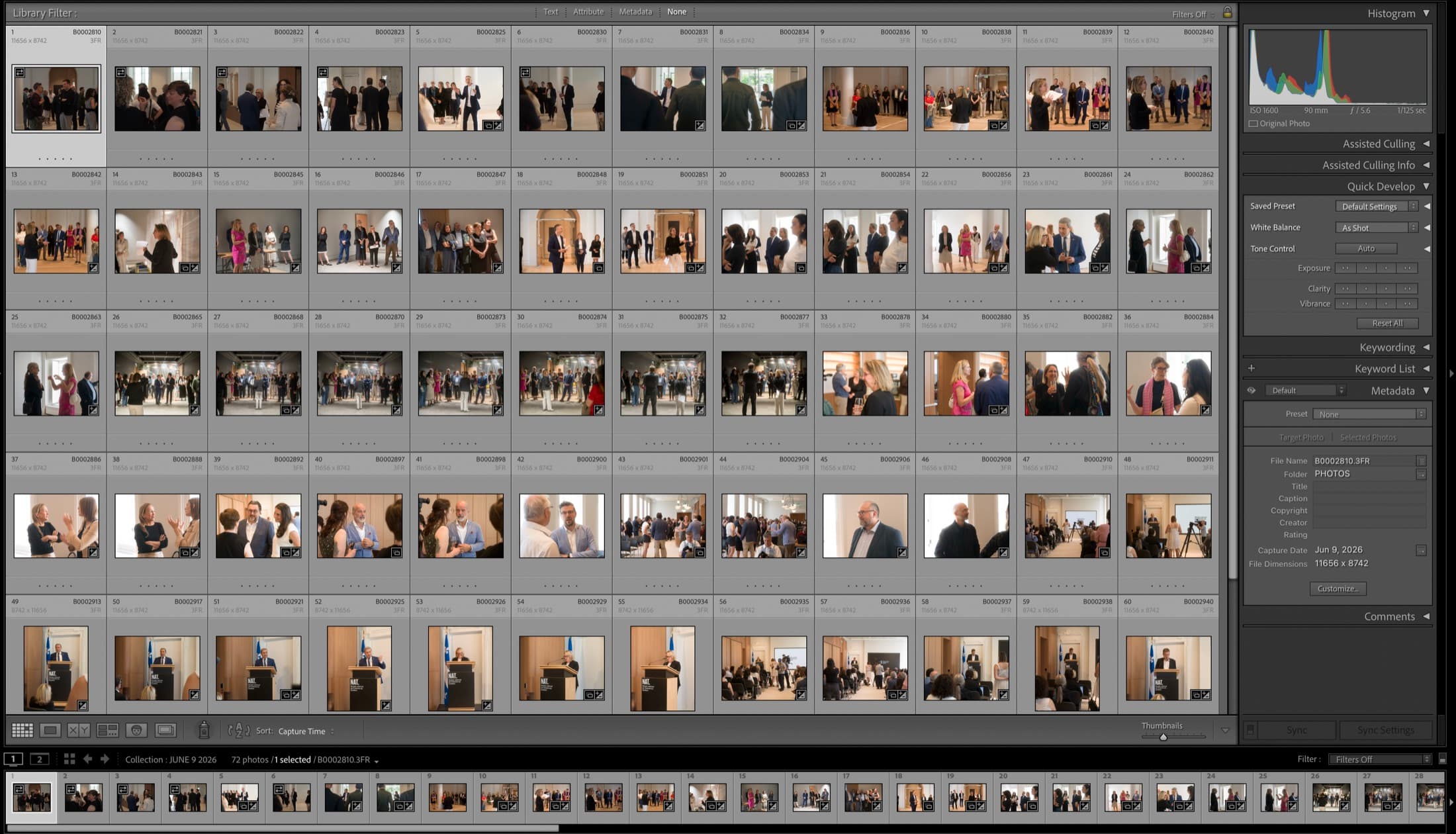The image size is (1456, 834).
Task: Decrease Clarity by large step arrows
Action: tap(1345, 289)
